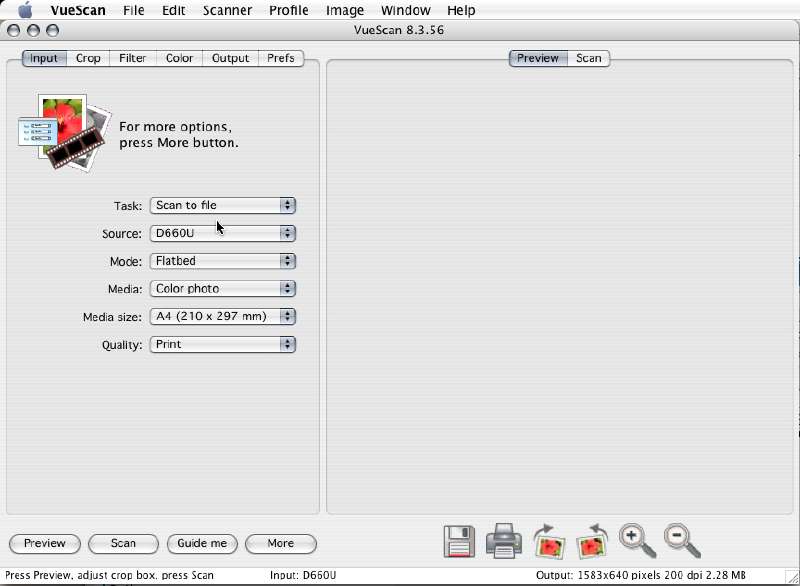Switch to the Crop tab

(x=88, y=58)
